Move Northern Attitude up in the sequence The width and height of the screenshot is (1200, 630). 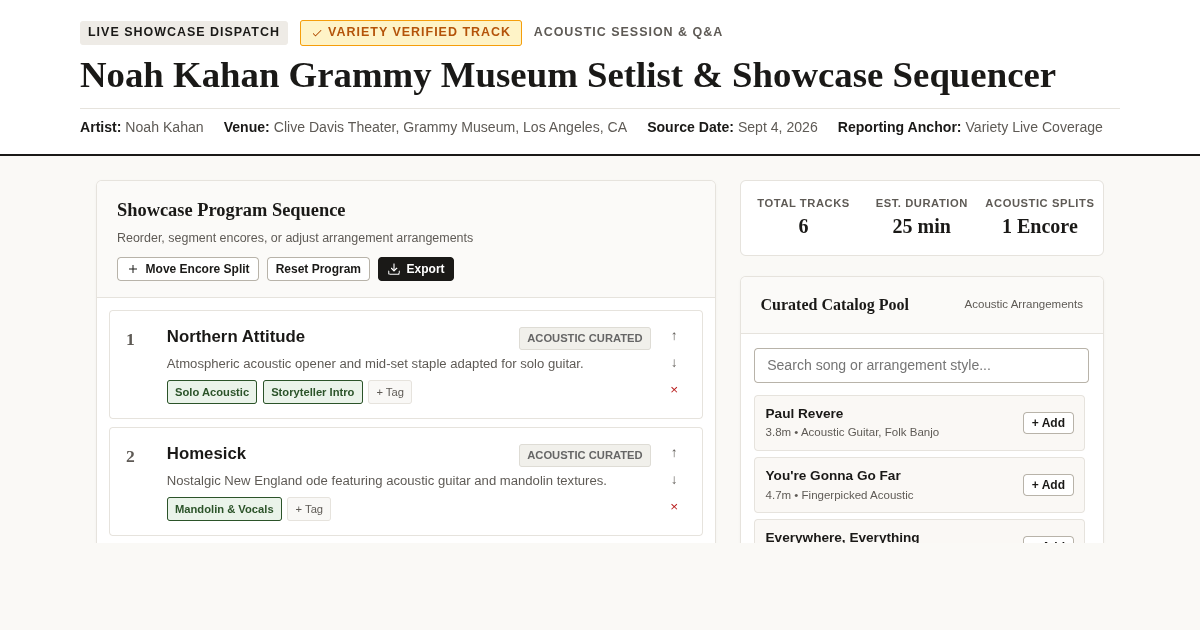coord(674,336)
